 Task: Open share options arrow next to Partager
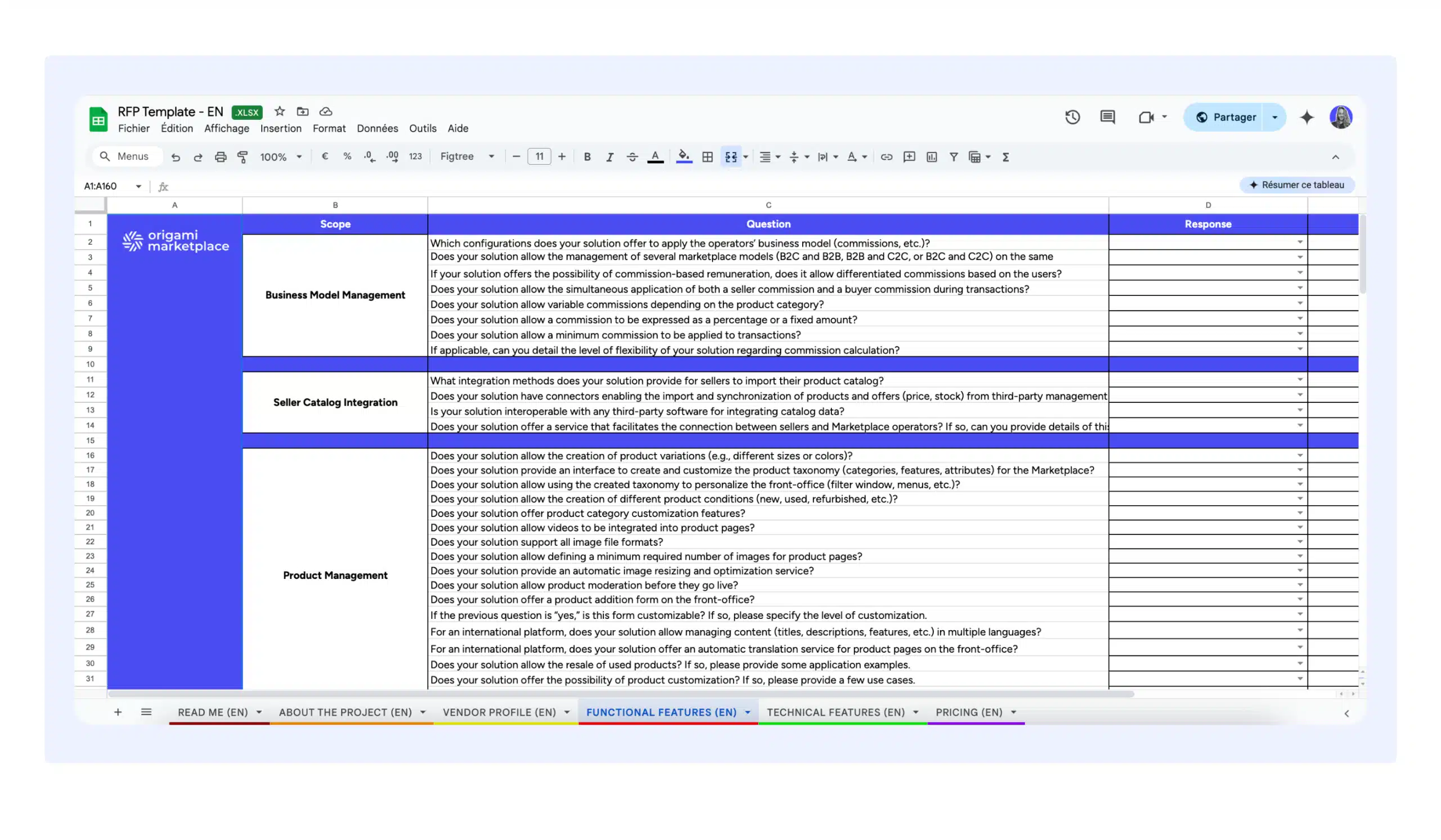pyautogui.click(x=1274, y=117)
